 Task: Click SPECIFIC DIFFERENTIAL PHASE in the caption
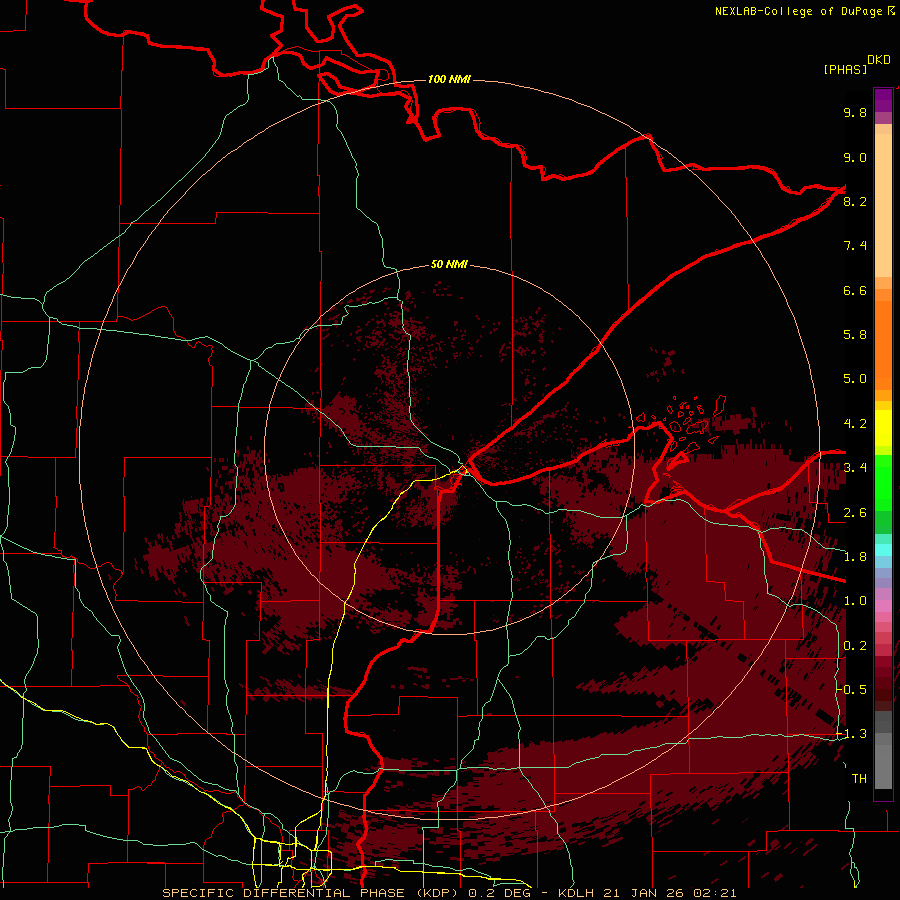284,893
